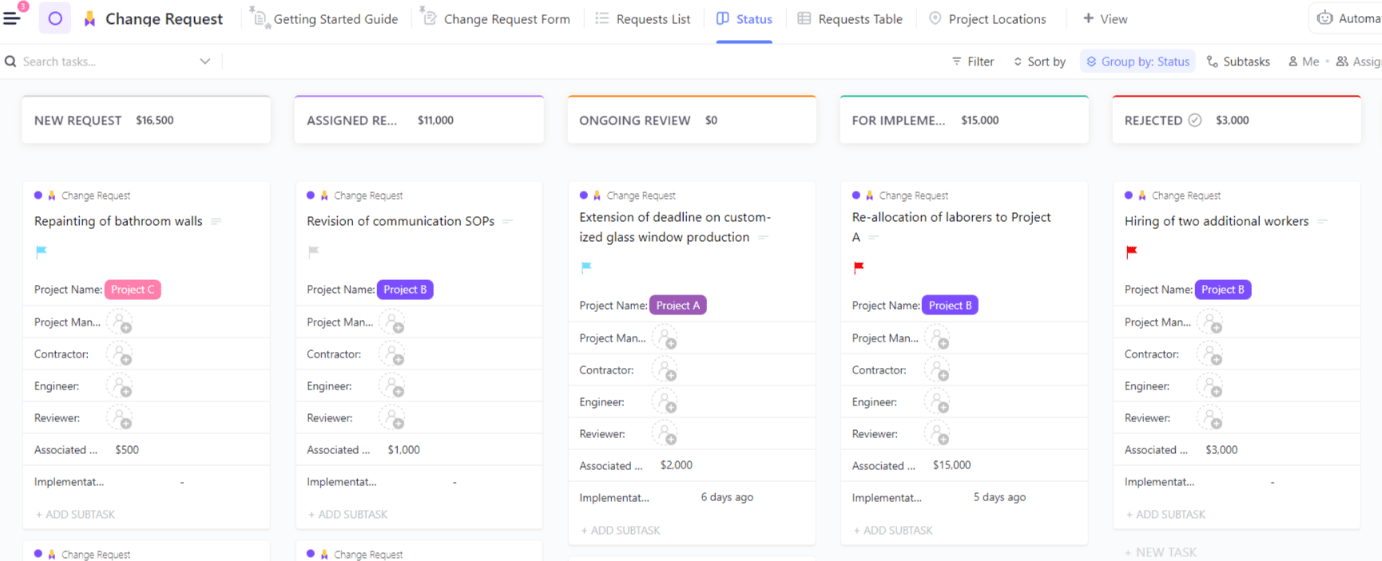Click the red priority flag on Hiring card
1382x561 pixels.
click(x=1131, y=252)
